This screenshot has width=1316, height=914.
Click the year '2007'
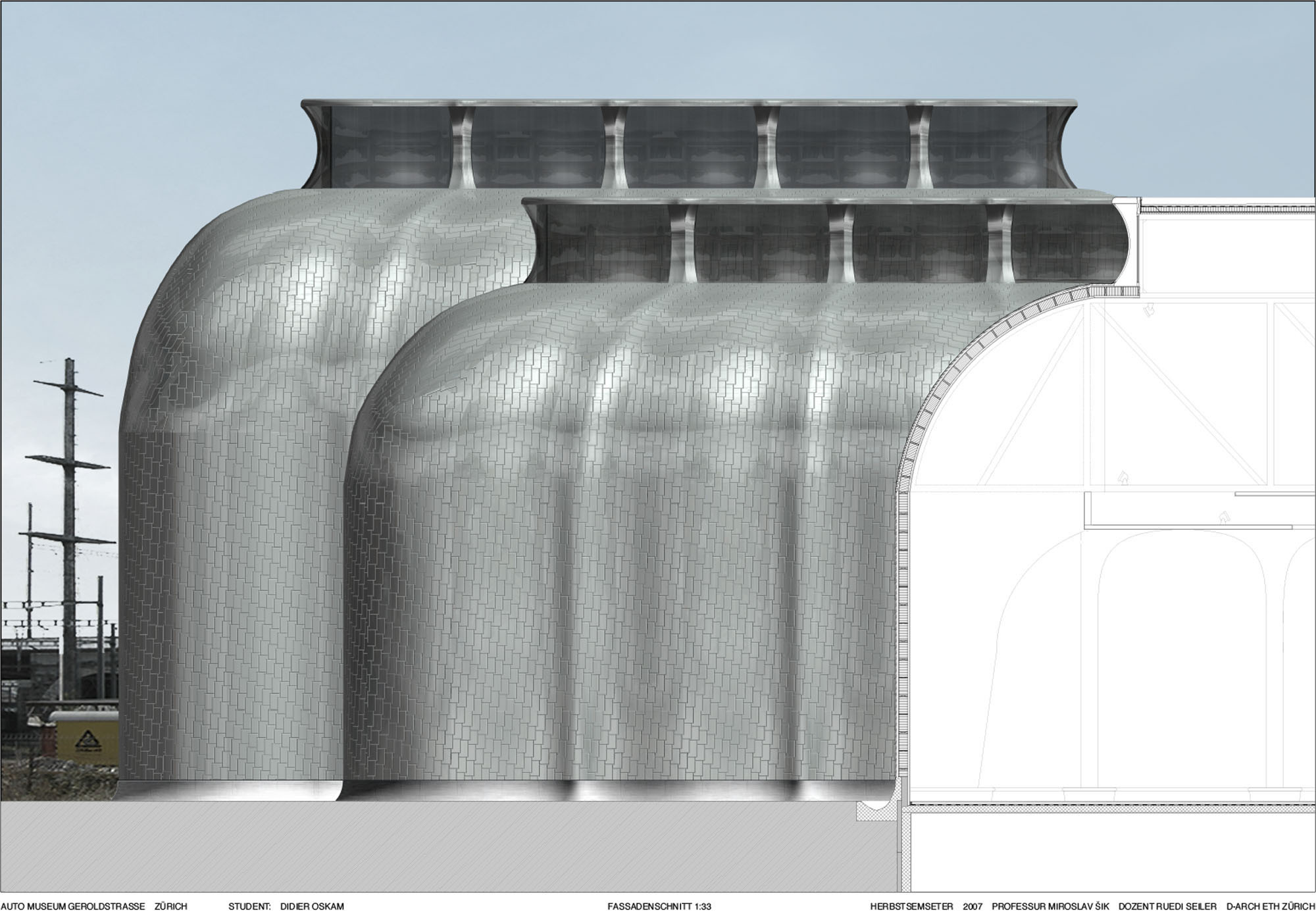click(973, 906)
